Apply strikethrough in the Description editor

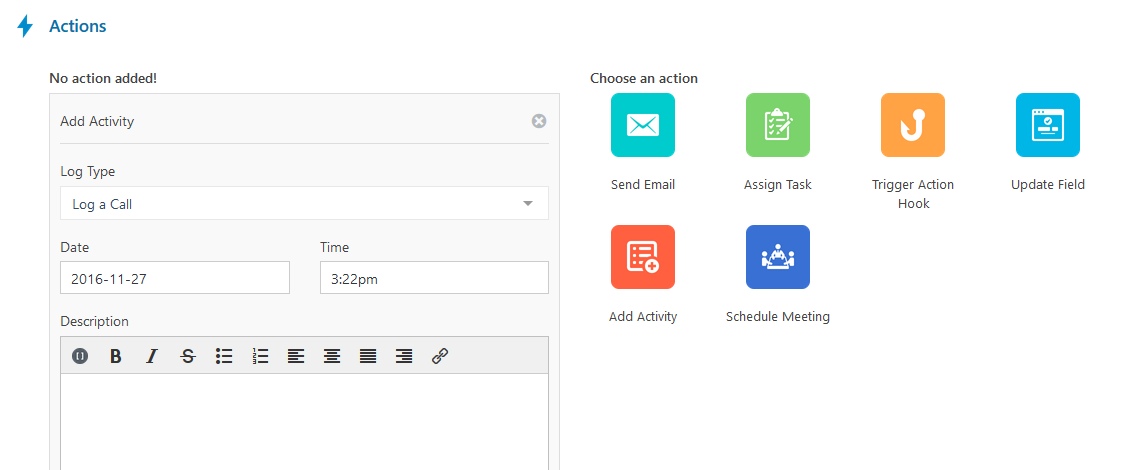tap(187, 356)
